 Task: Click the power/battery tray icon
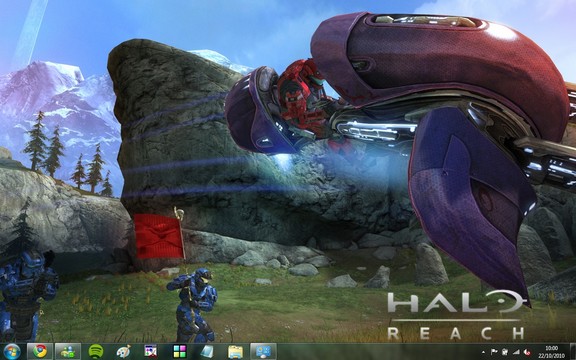pos(505,352)
